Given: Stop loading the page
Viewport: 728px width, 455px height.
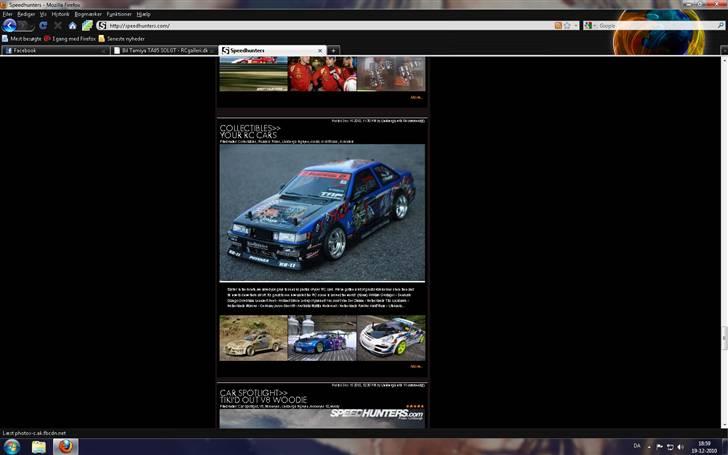Looking at the screenshot, I should pos(56,25).
